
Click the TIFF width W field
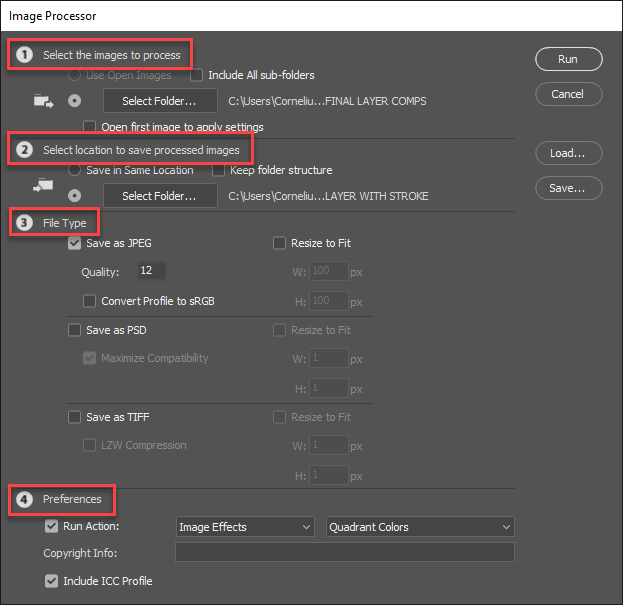click(329, 445)
